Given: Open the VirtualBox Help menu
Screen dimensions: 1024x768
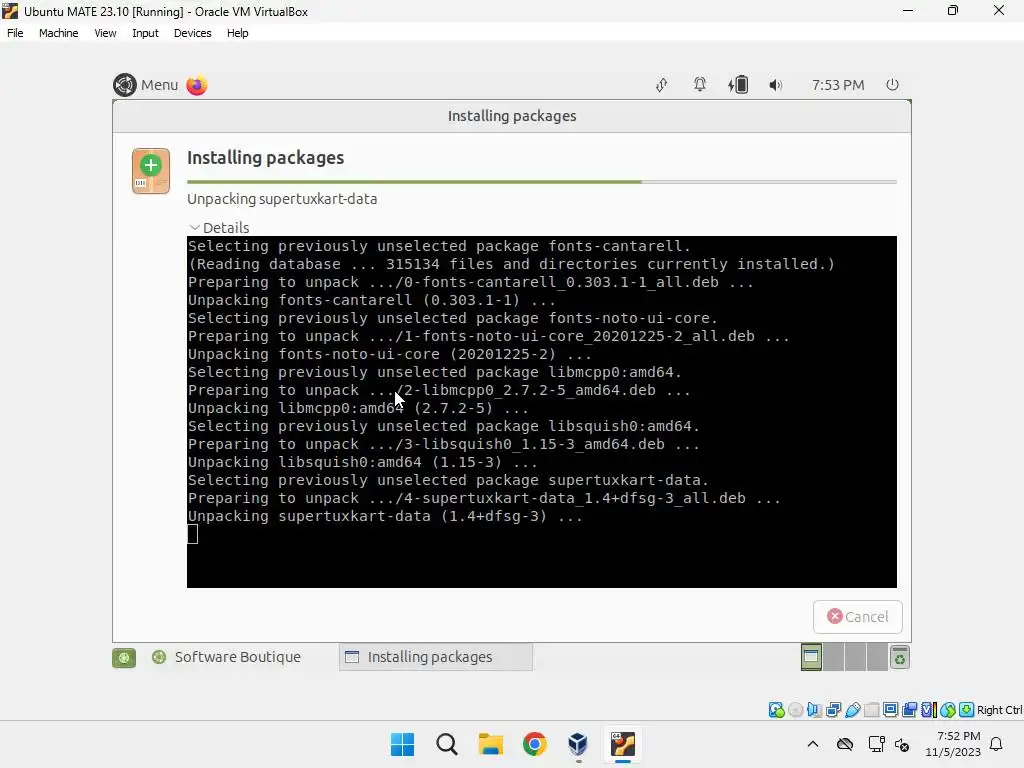Looking at the screenshot, I should click(x=237, y=33).
